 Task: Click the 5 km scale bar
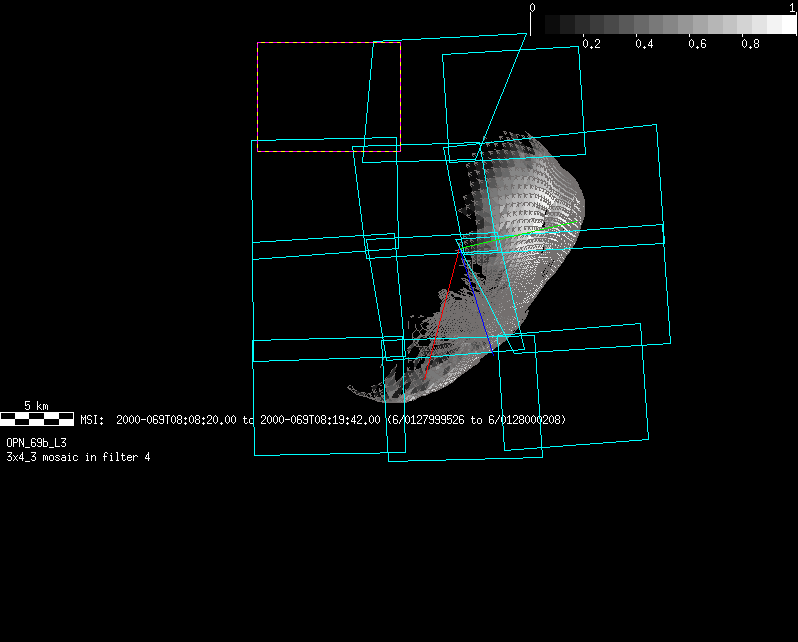coord(37,418)
